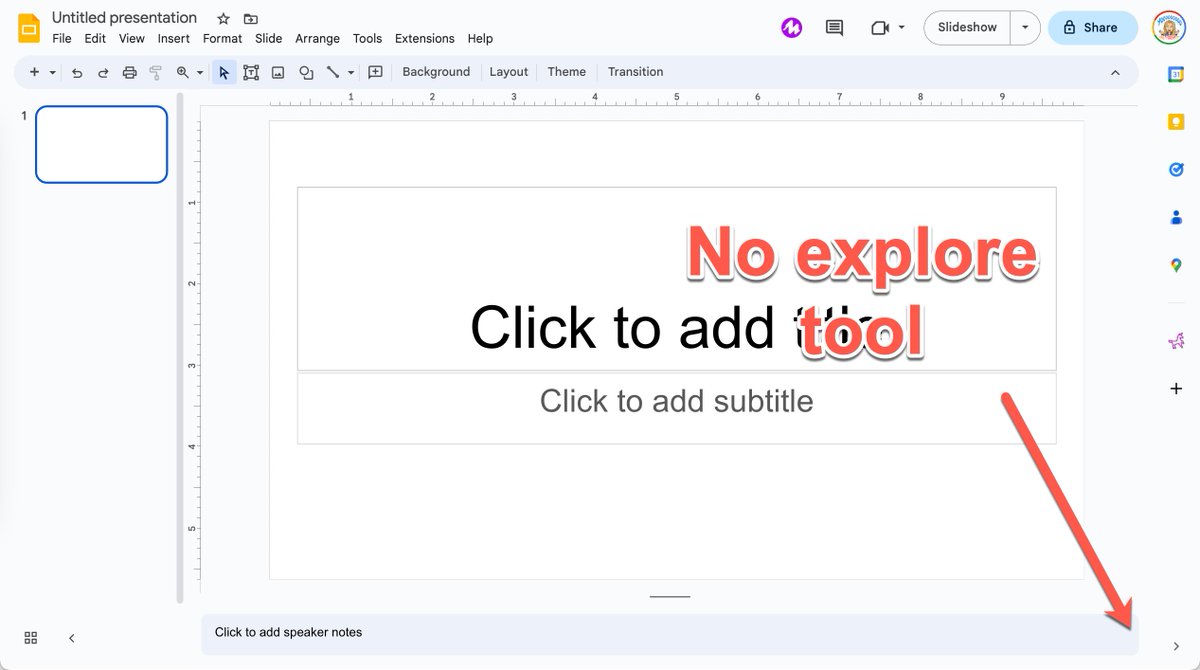Add a comment from the toolbar

pyautogui.click(x=376, y=72)
